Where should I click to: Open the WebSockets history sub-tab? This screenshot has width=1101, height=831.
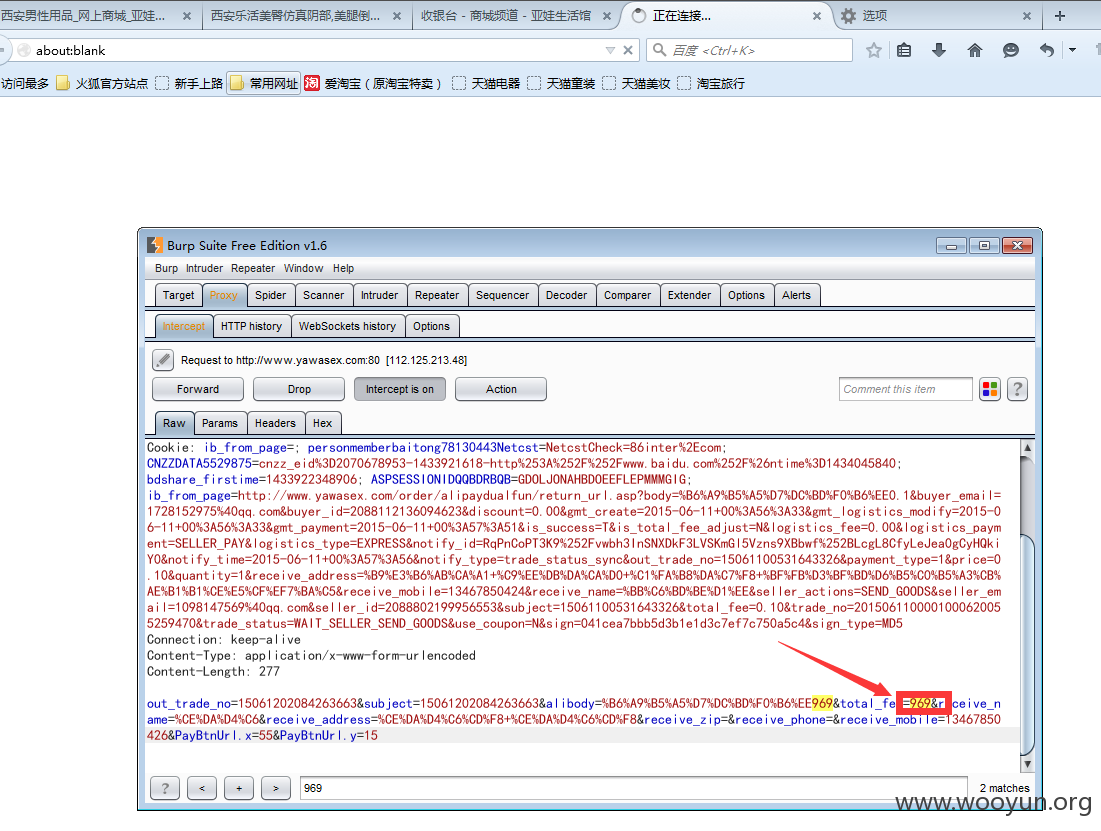click(348, 326)
